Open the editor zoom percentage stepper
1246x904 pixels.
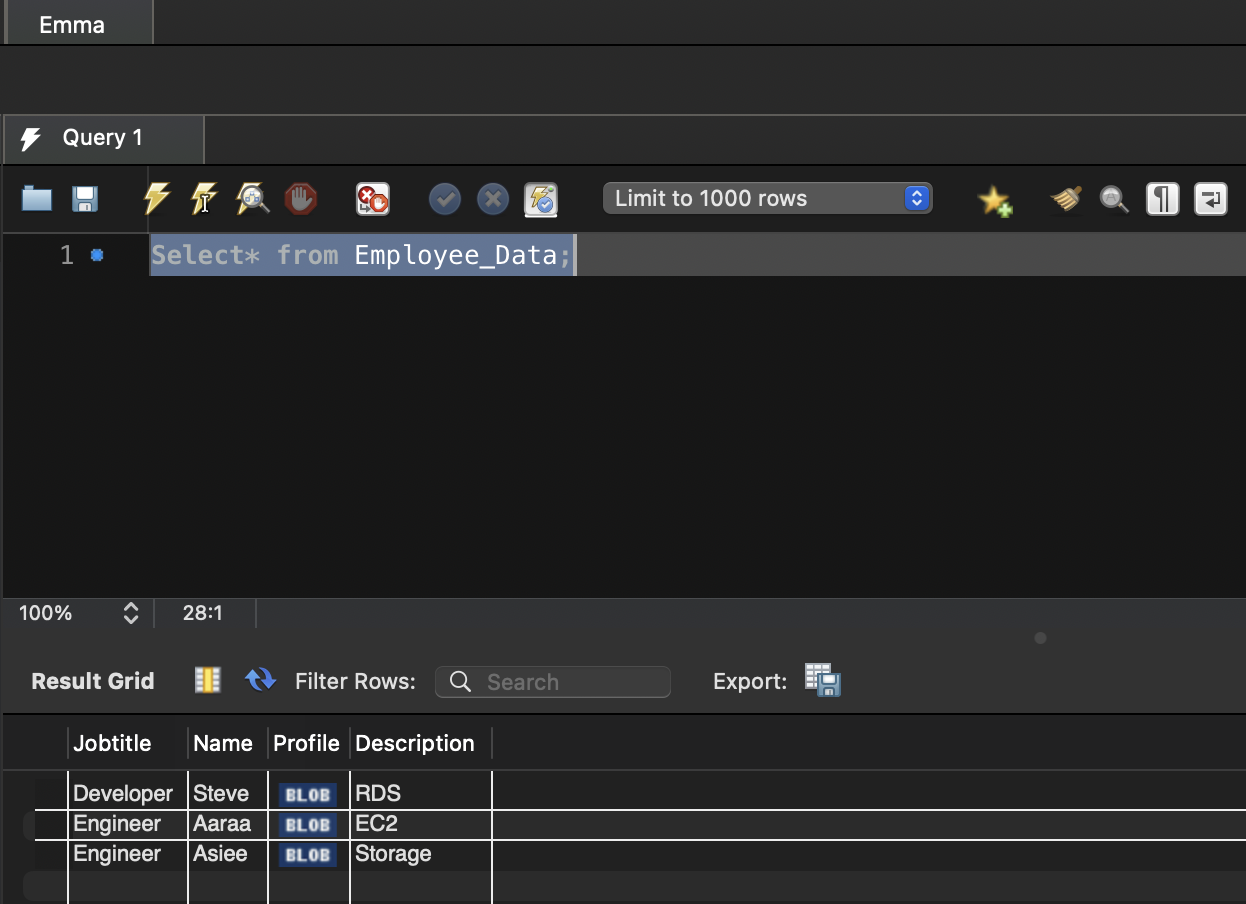click(130, 613)
